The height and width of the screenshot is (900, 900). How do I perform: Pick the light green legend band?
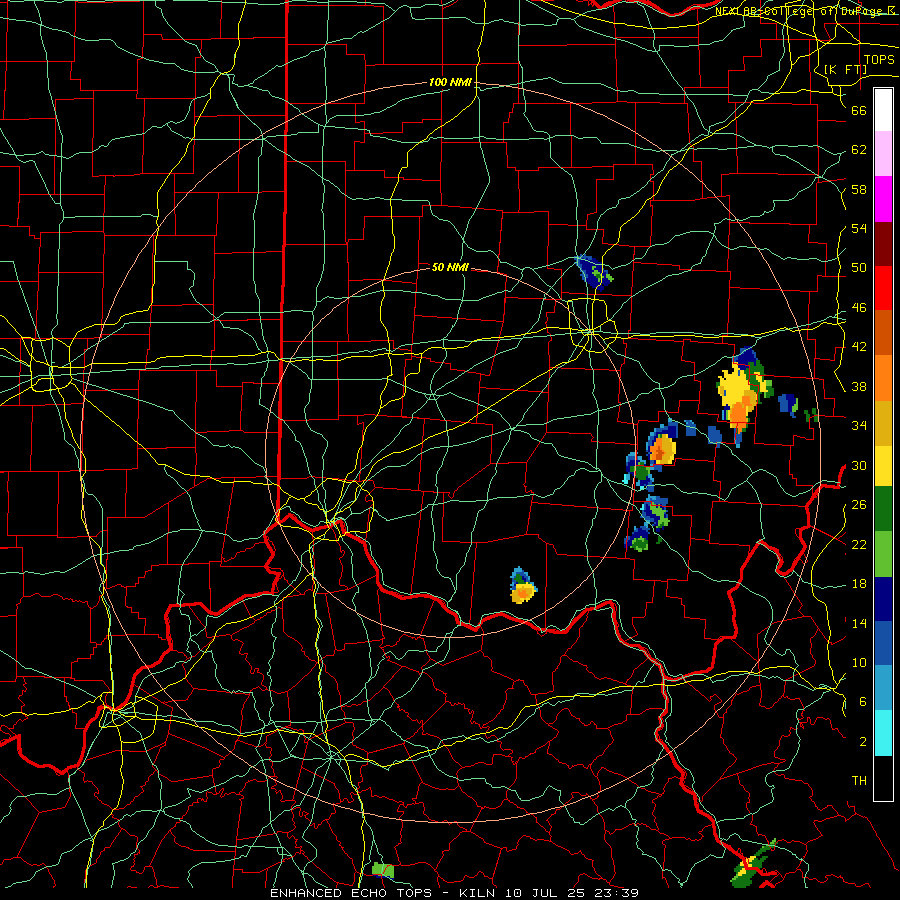(x=883, y=554)
